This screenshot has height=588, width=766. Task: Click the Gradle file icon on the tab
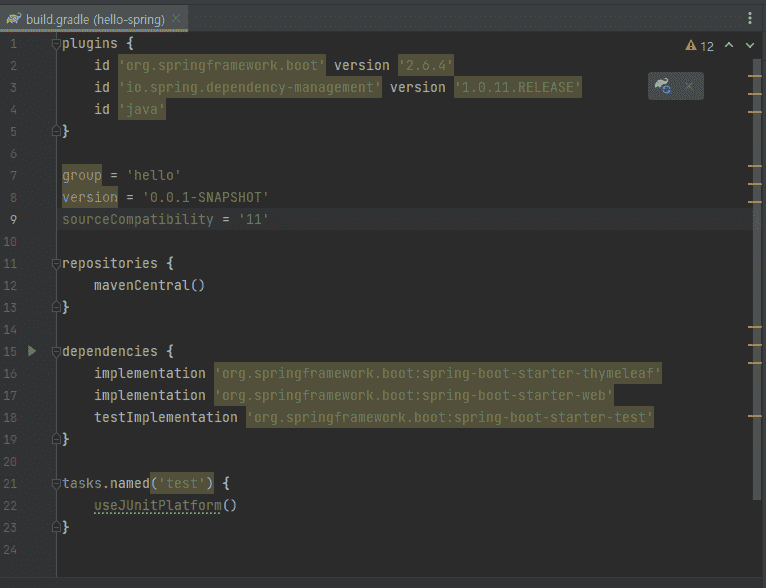point(14,18)
